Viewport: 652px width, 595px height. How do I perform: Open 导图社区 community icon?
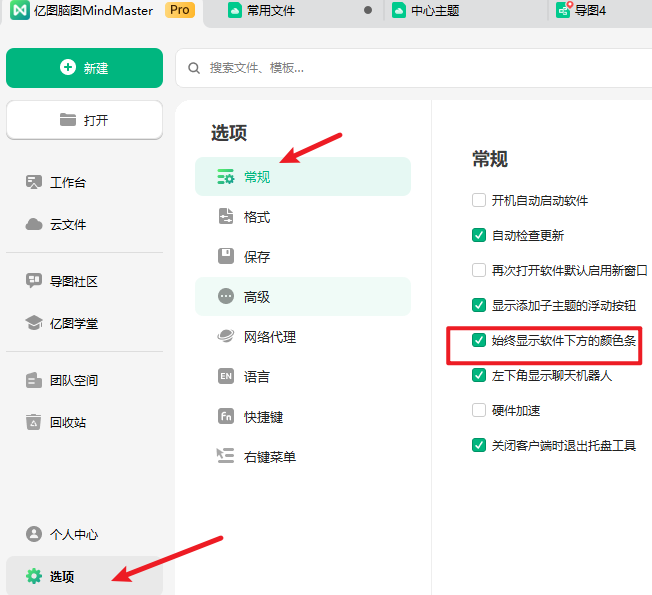pyautogui.click(x=34, y=281)
